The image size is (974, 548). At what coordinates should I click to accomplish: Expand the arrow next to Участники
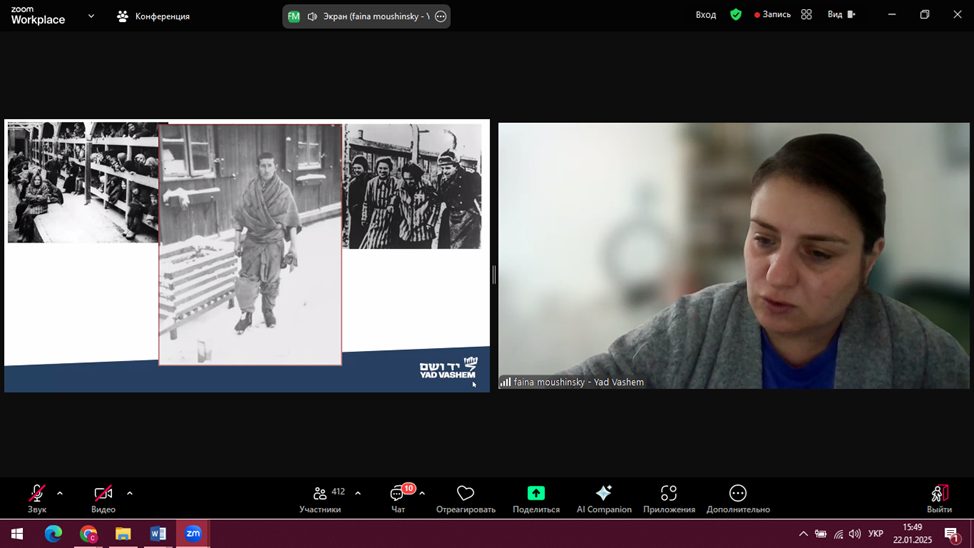[358, 493]
